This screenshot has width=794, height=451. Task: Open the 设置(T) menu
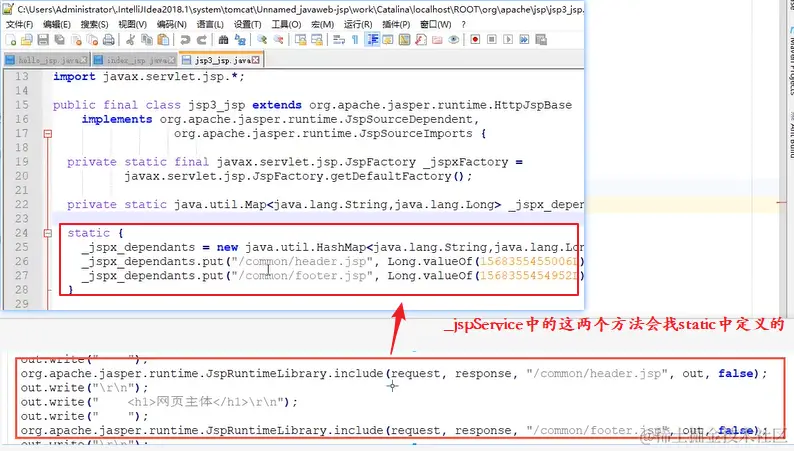tap(247, 24)
